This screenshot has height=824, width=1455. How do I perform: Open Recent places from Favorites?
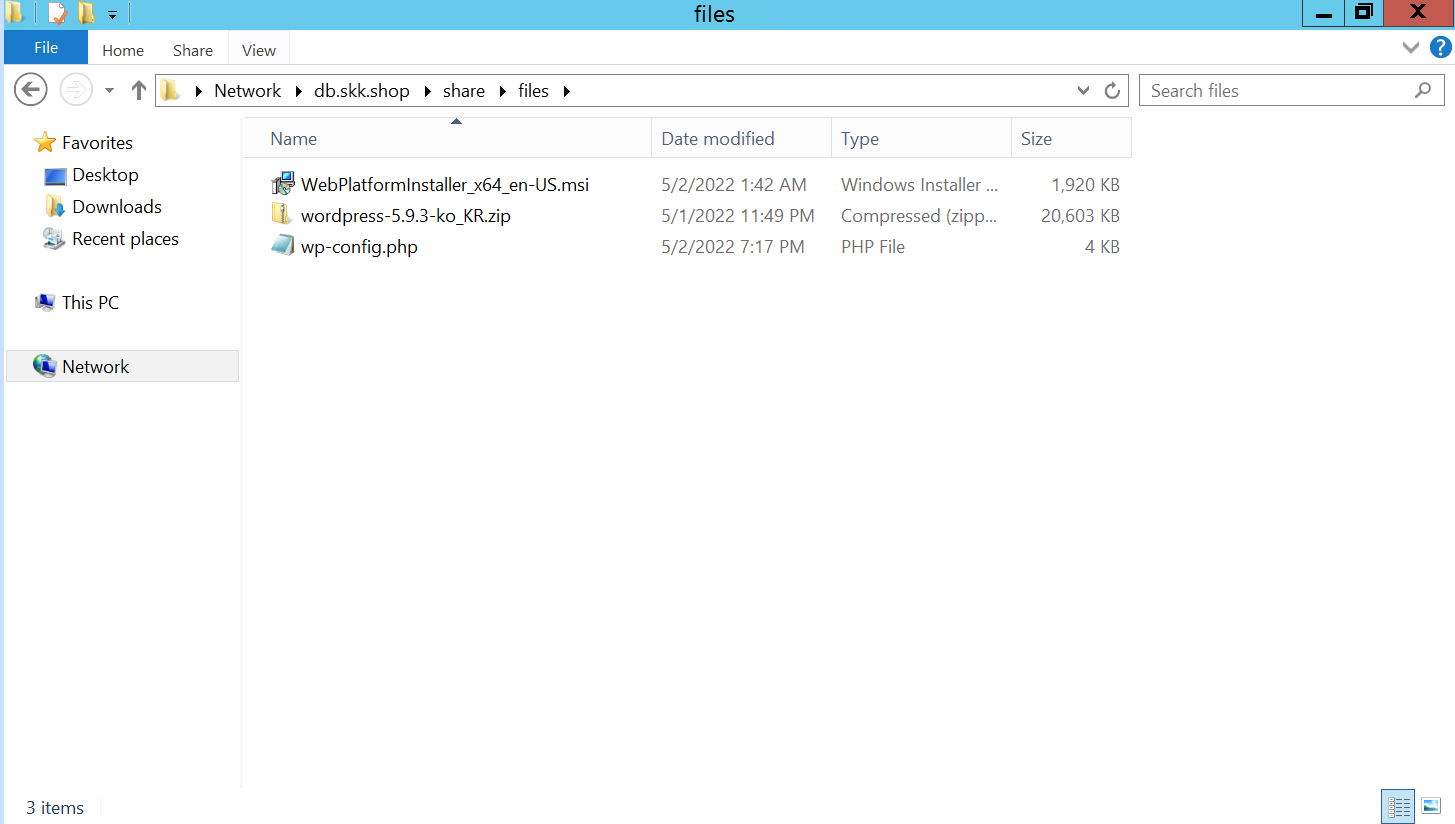point(125,238)
